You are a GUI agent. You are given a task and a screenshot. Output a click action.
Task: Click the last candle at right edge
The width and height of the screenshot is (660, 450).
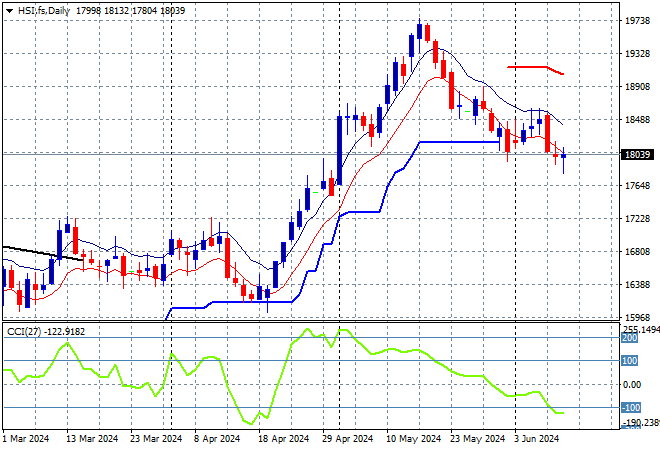point(564,156)
